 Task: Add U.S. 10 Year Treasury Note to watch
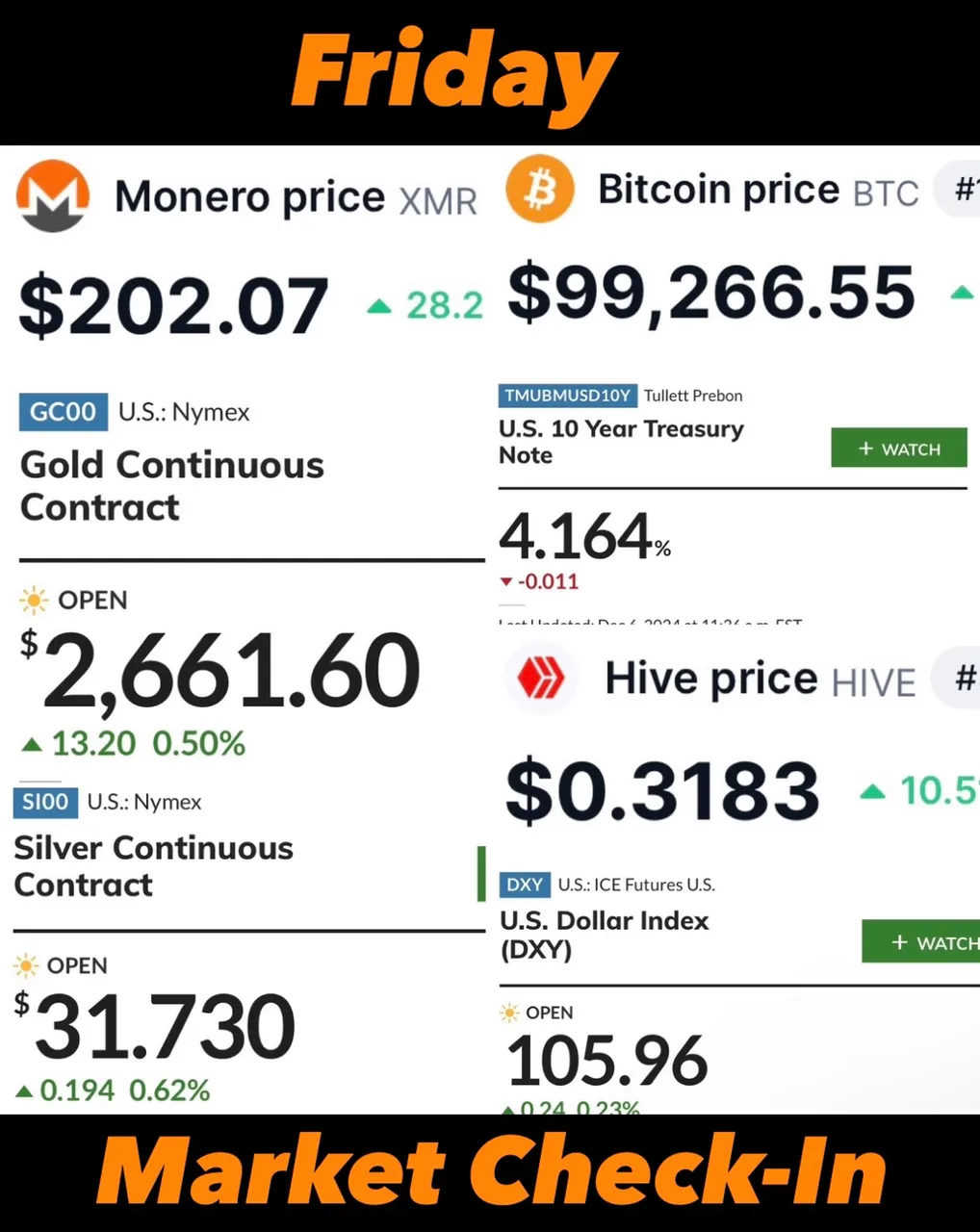coord(899,449)
